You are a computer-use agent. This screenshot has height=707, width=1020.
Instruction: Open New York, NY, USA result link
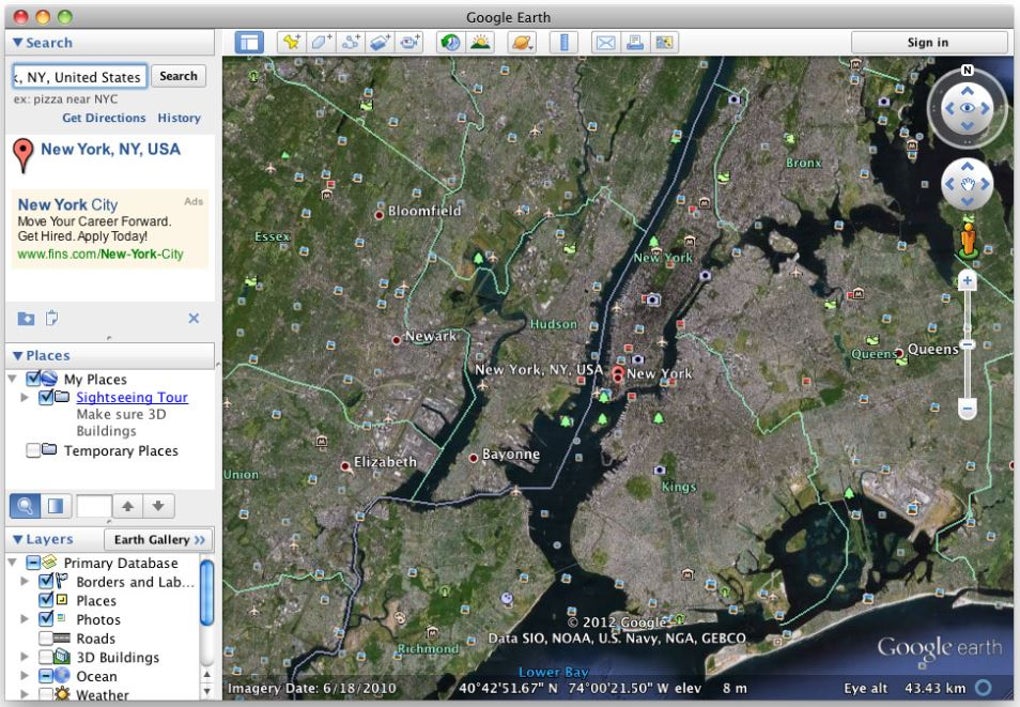click(x=111, y=149)
